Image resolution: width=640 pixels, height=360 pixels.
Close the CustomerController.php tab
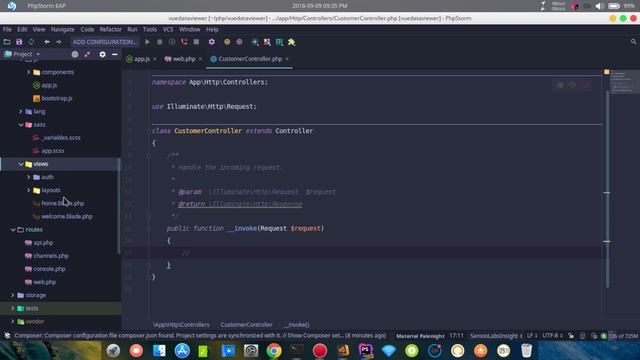point(287,59)
